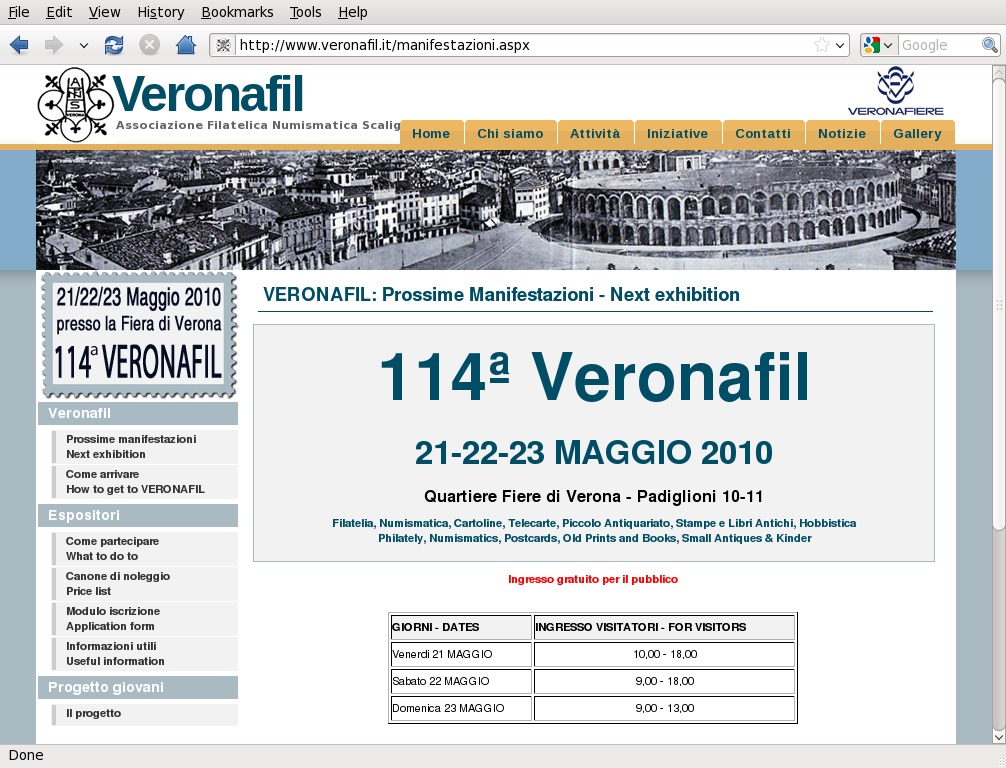Open the Contatti tab
Screen dimensions: 1006x768
[763, 133]
